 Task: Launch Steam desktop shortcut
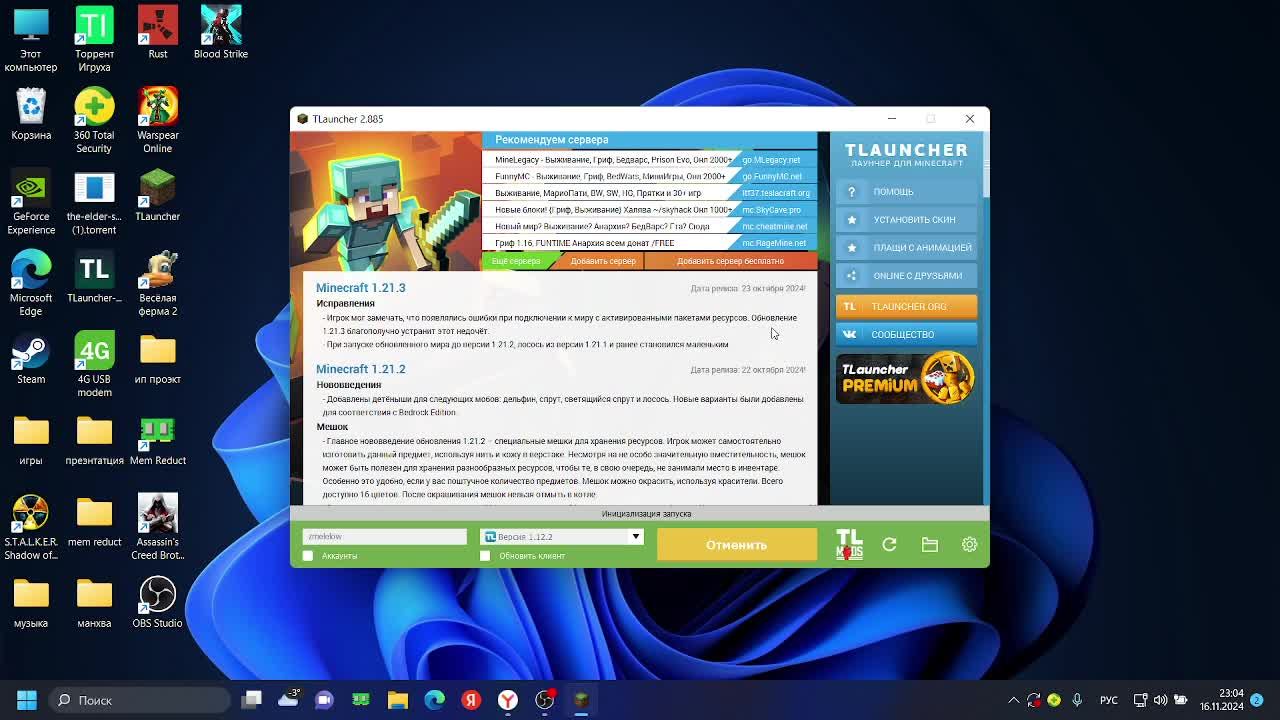(x=31, y=358)
